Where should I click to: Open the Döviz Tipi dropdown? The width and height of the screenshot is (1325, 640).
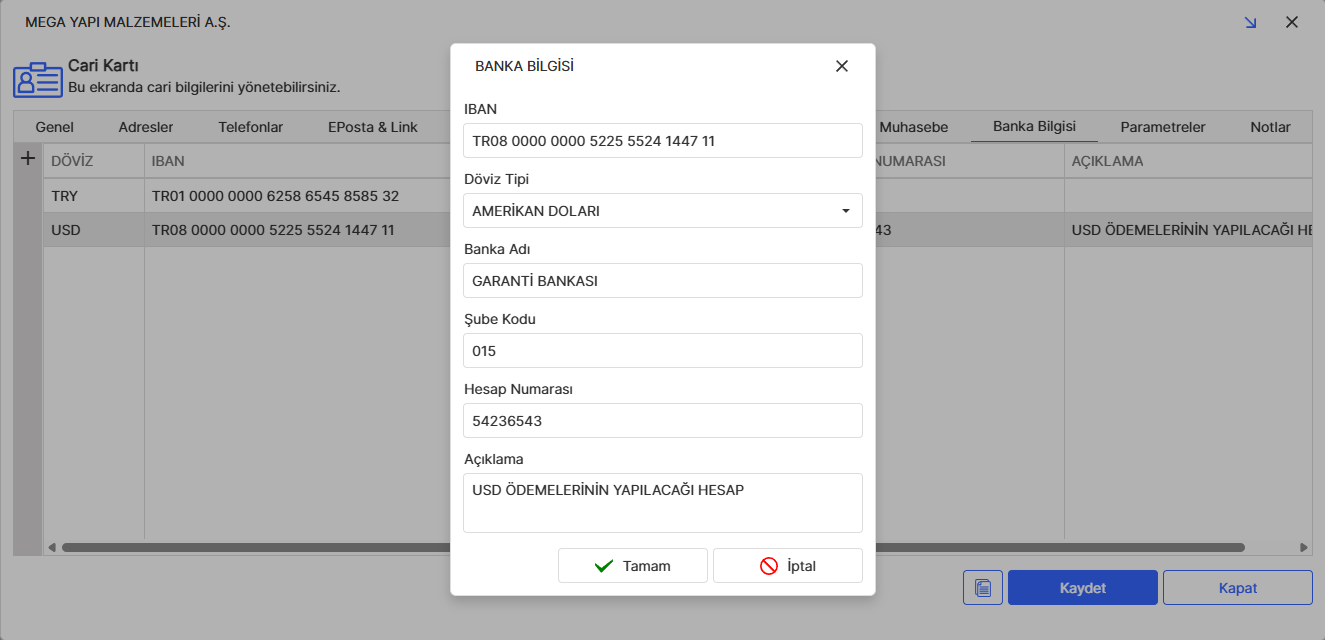[845, 211]
